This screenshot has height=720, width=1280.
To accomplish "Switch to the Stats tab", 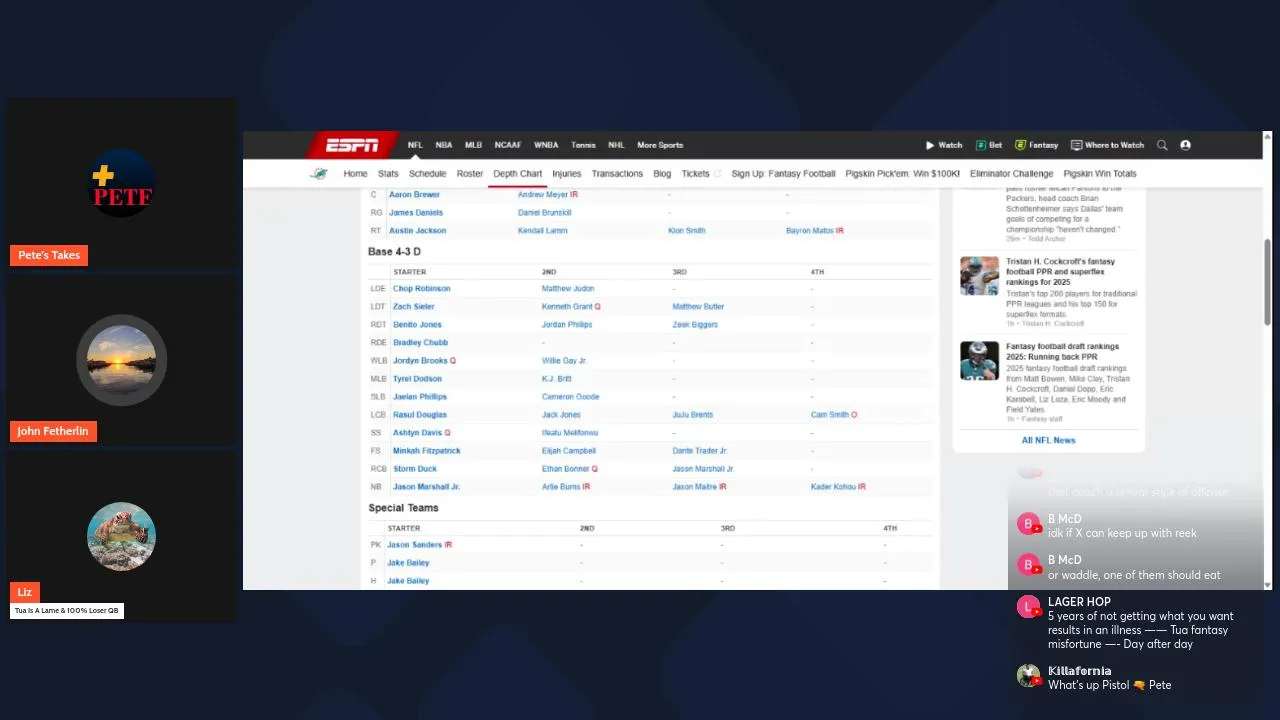I will (388, 174).
